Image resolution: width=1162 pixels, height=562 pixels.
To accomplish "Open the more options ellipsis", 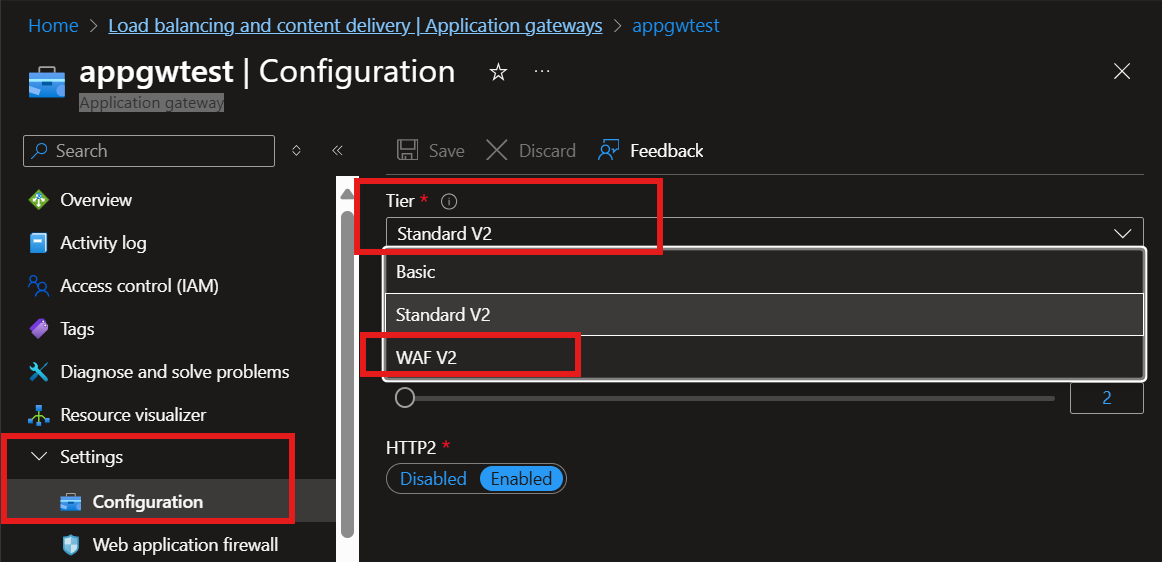I will [542, 71].
